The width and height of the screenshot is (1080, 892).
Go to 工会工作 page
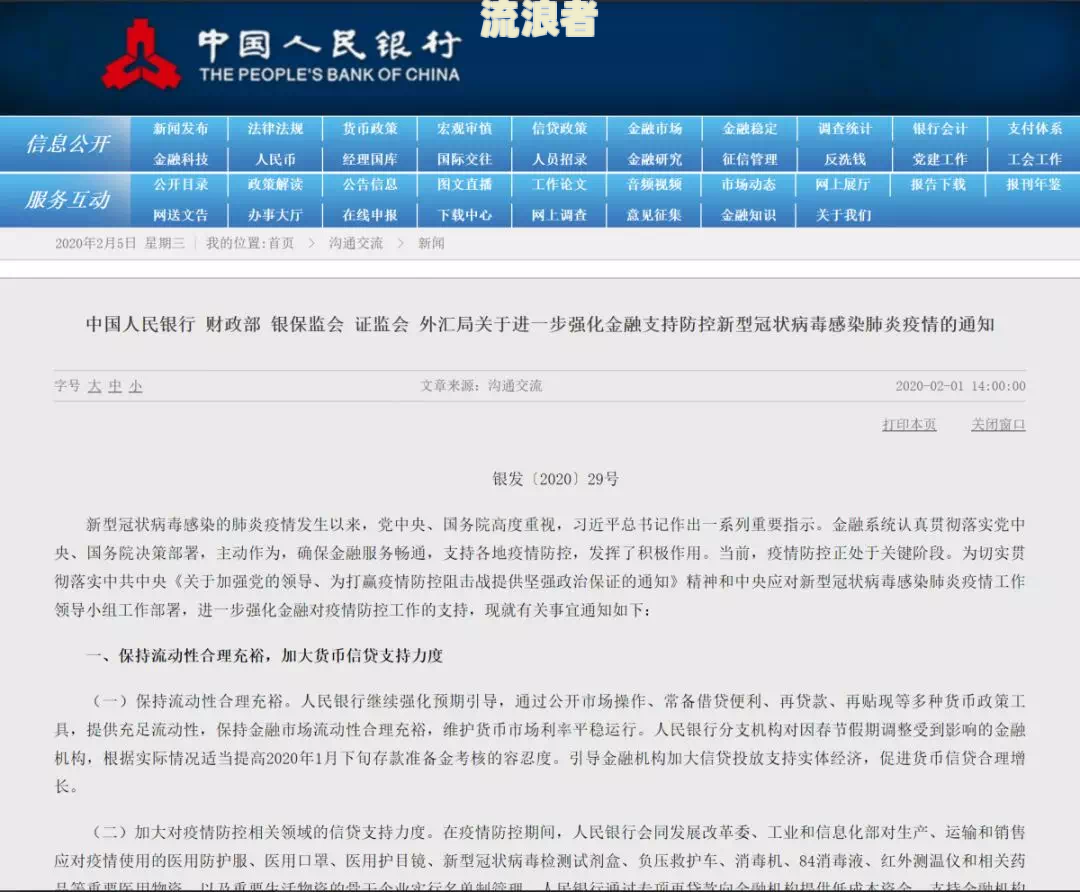(1035, 159)
